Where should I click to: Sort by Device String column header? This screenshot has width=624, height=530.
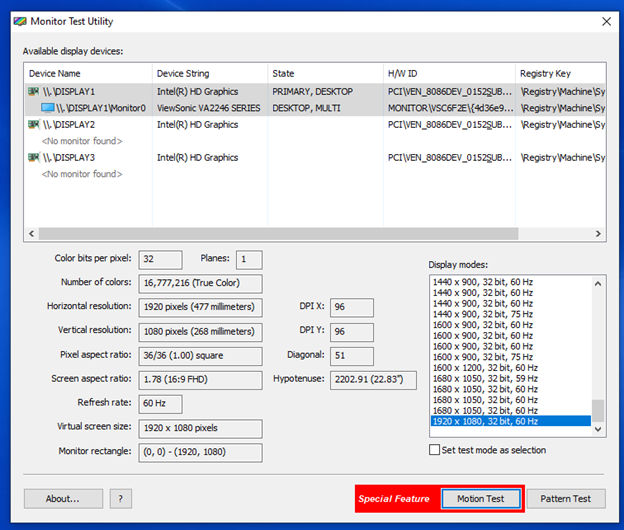coord(208,73)
